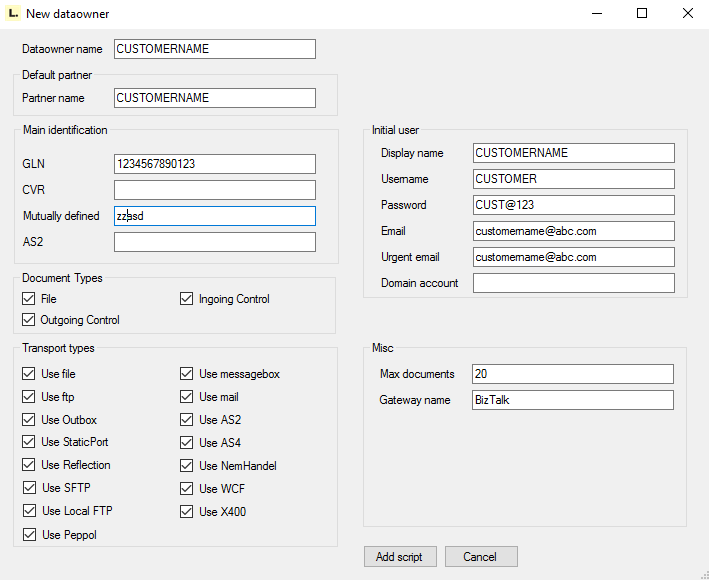Uncheck Use NemHandel transport type

coord(187,466)
